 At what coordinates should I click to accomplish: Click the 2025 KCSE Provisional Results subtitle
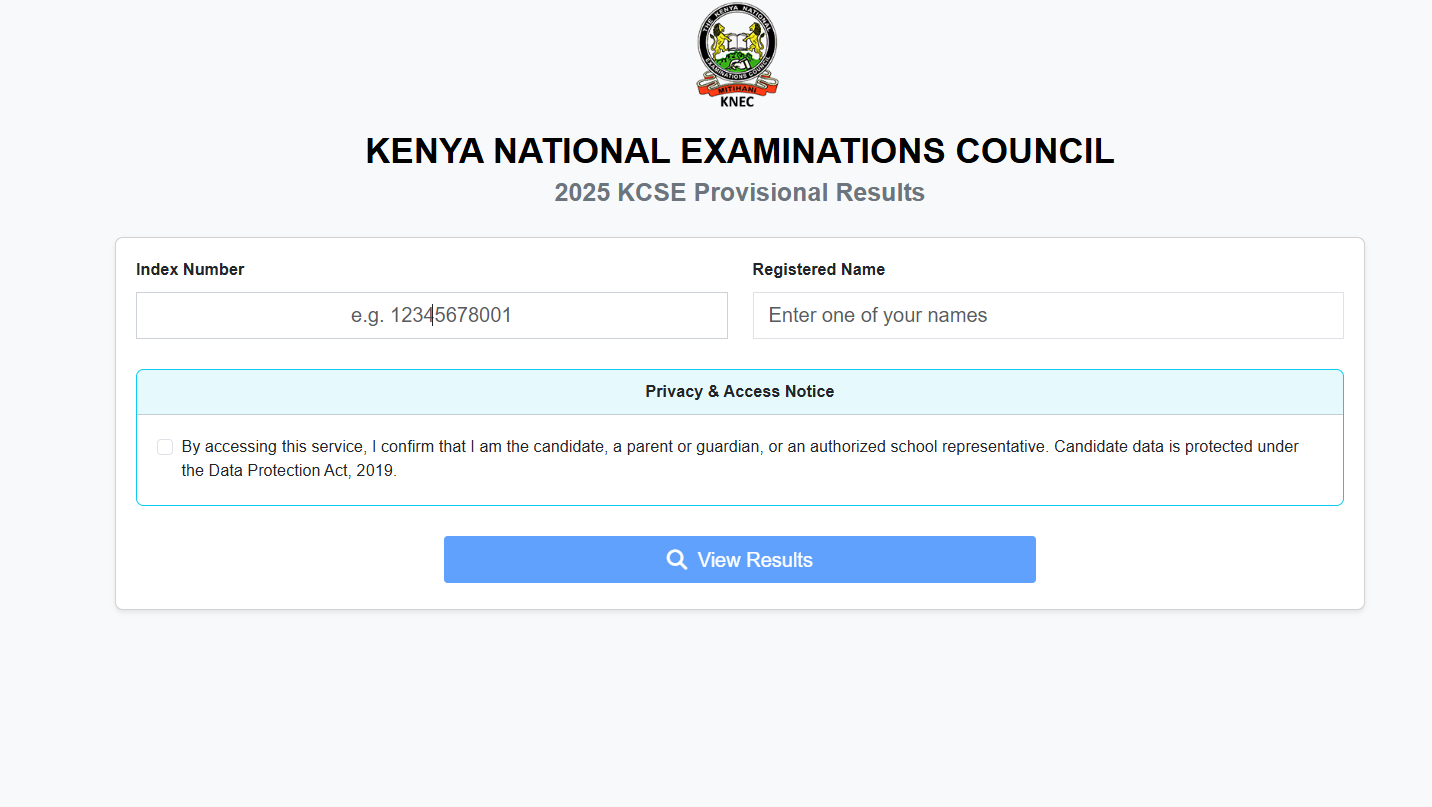(x=739, y=193)
